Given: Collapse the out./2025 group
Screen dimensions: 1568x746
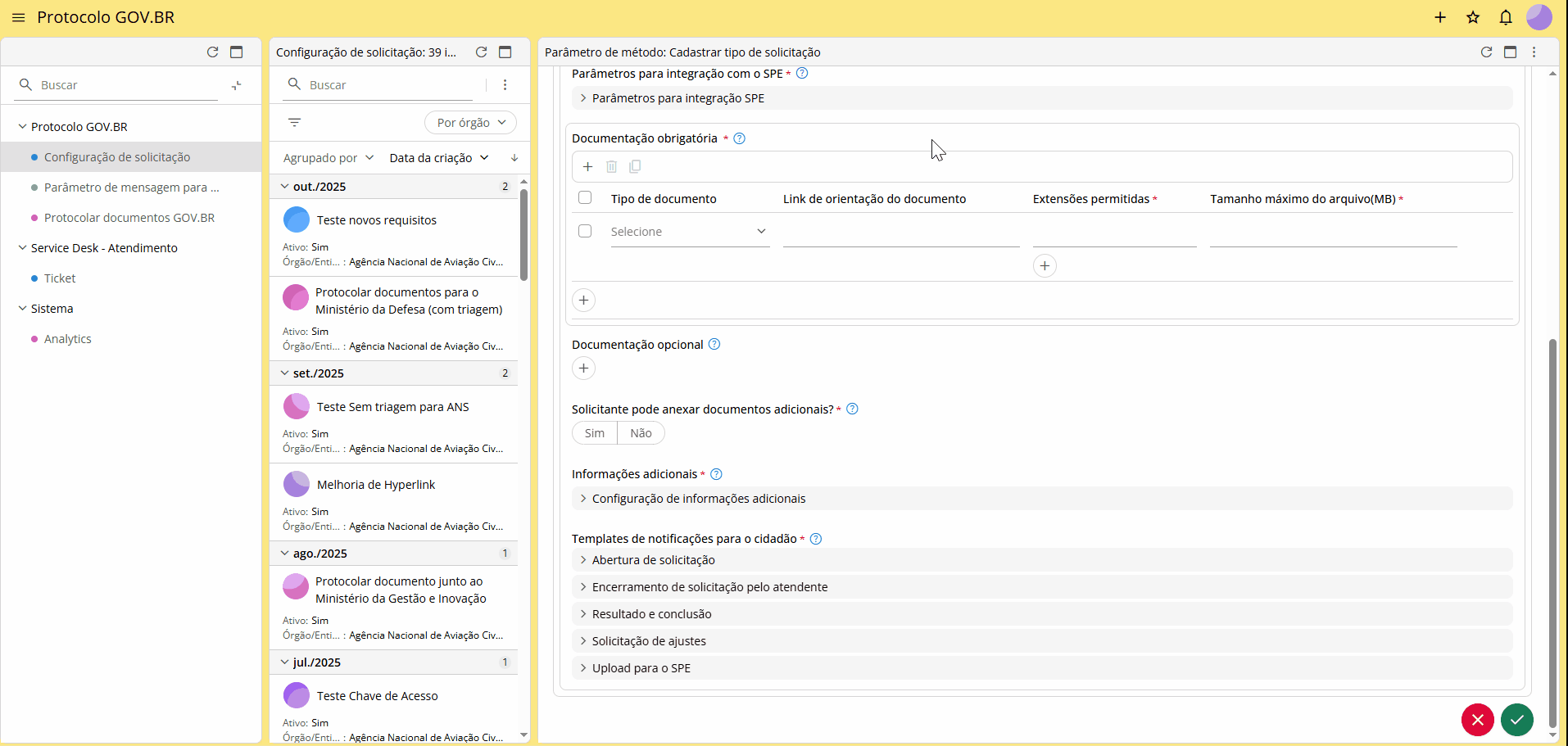Looking at the screenshot, I should pyautogui.click(x=284, y=187).
